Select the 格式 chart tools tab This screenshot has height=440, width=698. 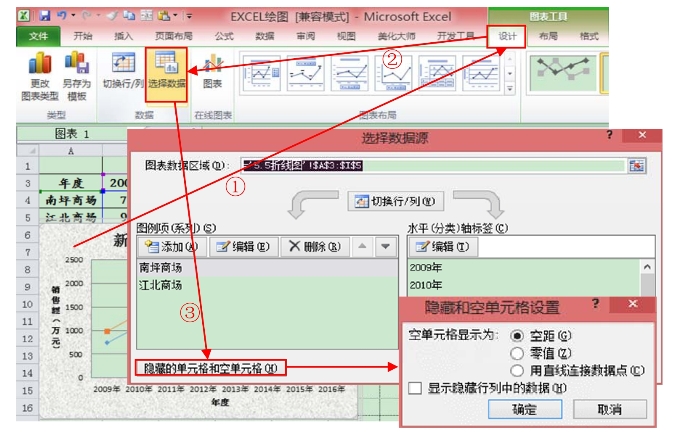tap(589, 36)
